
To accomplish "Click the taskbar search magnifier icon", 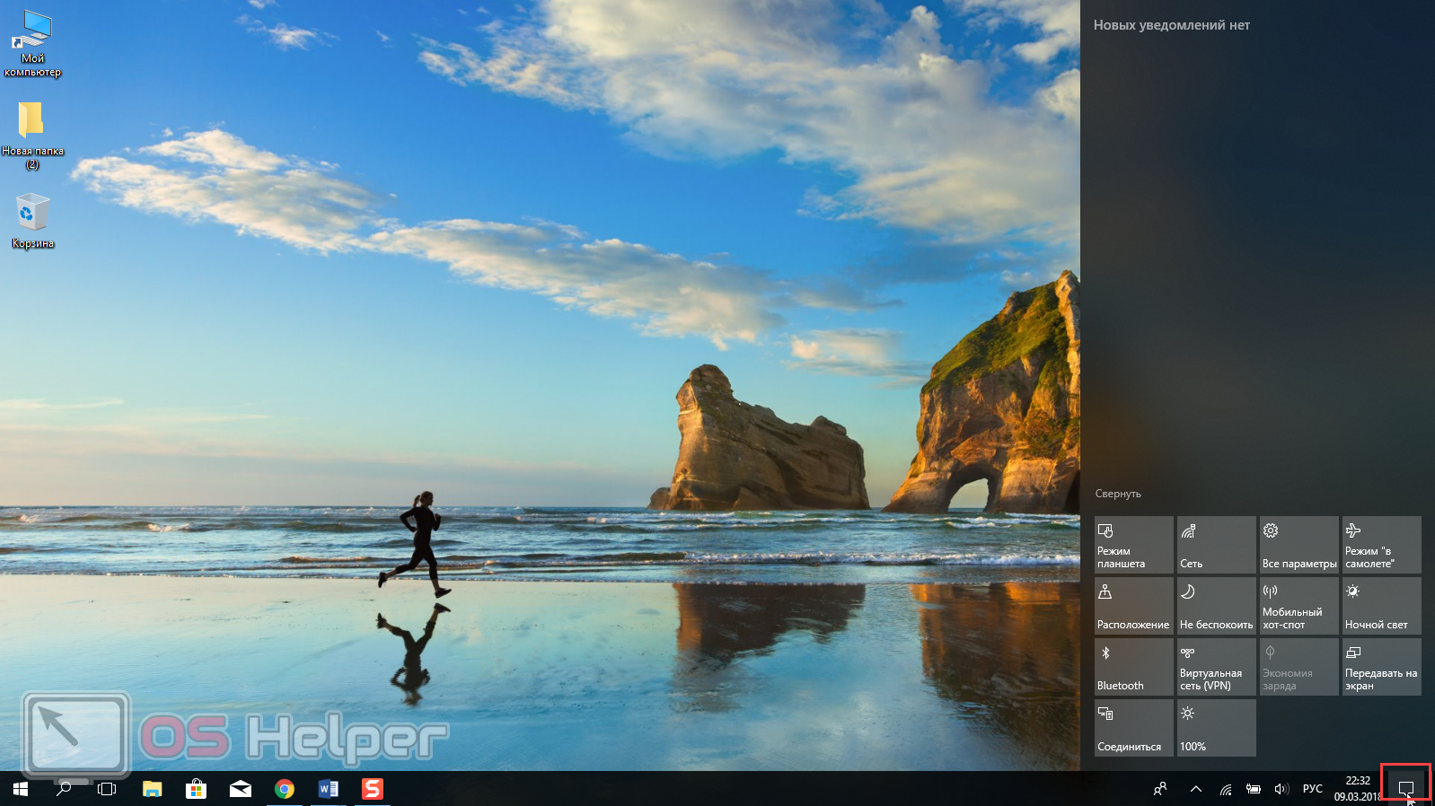I will (63, 789).
